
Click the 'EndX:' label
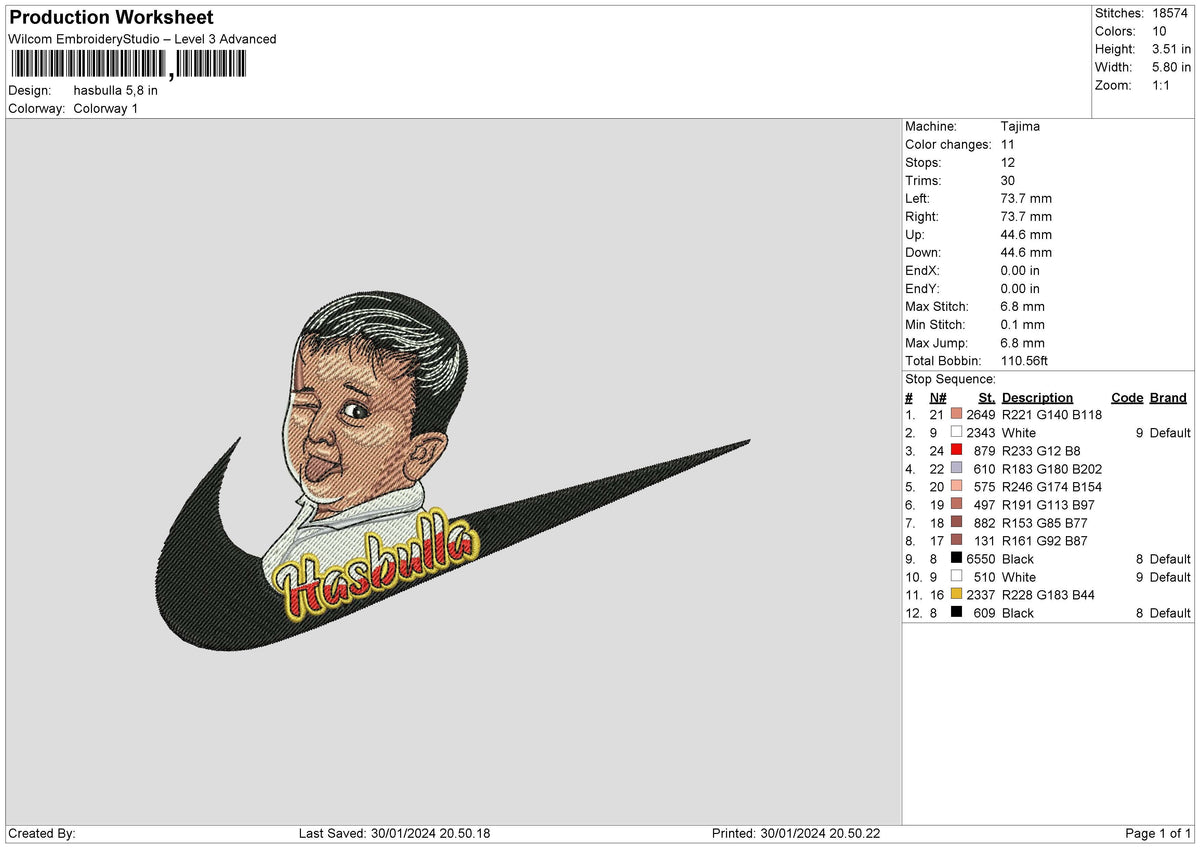pos(922,270)
